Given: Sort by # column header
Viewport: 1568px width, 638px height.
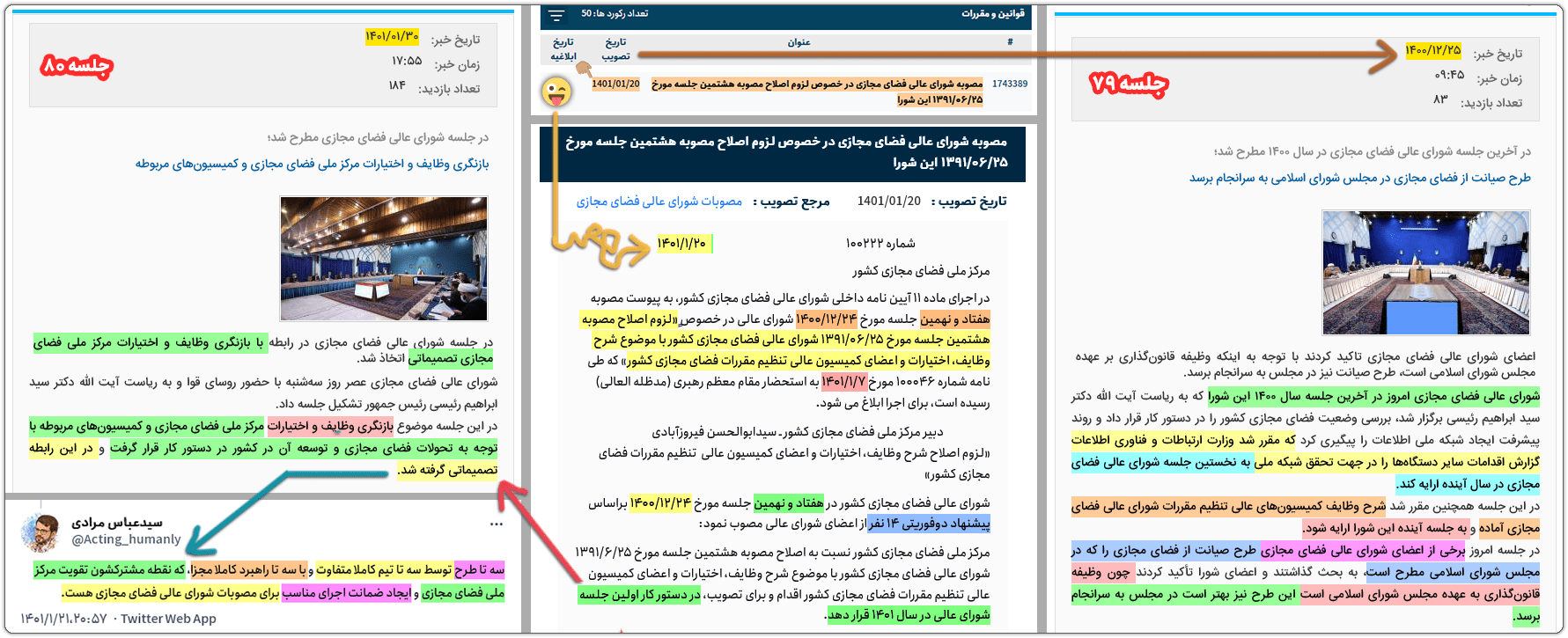Looking at the screenshot, I should coord(1010,42).
